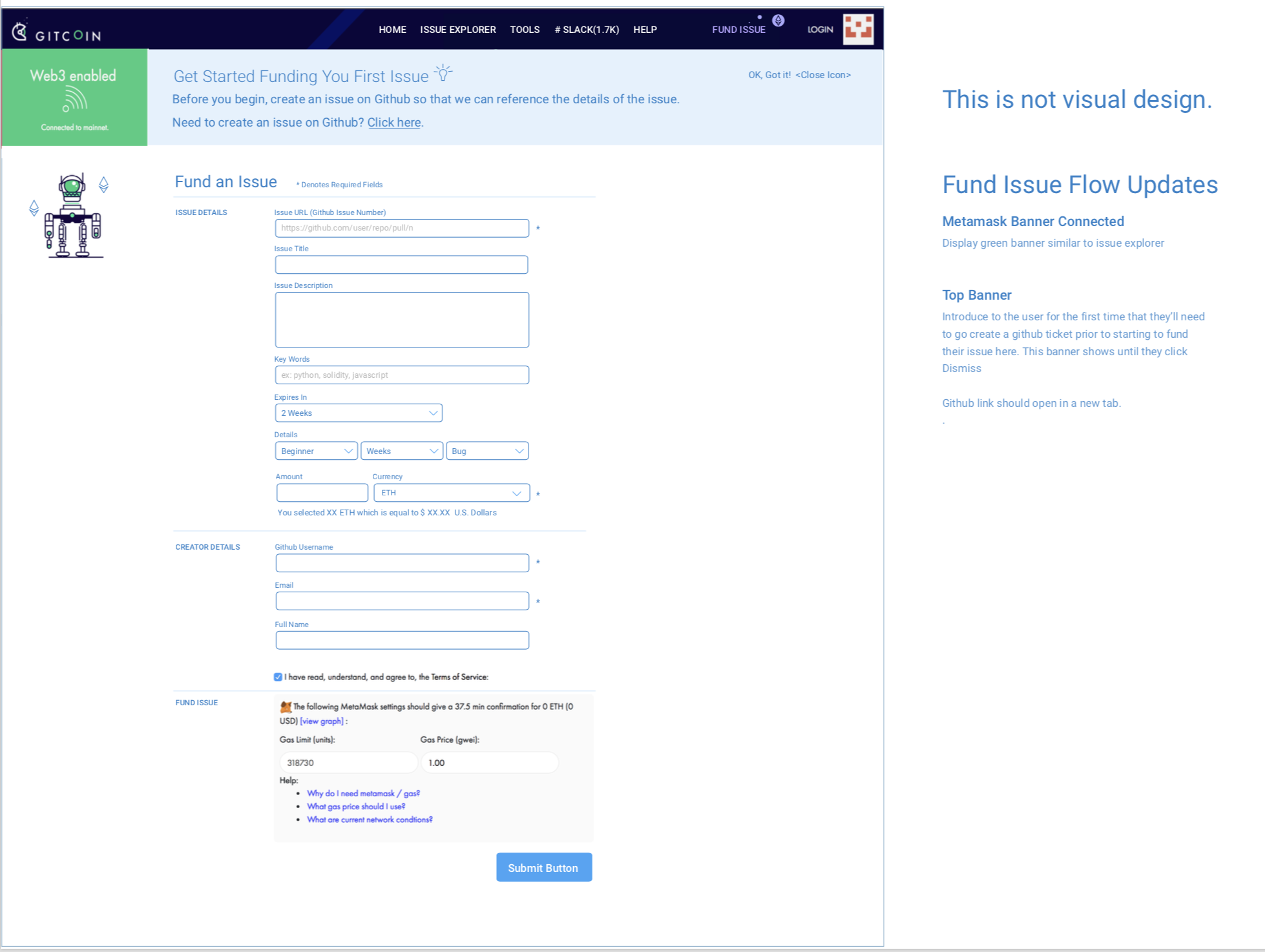The image size is (1265, 952).
Task: Click inside the Issue URL input field
Action: click(401, 228)
